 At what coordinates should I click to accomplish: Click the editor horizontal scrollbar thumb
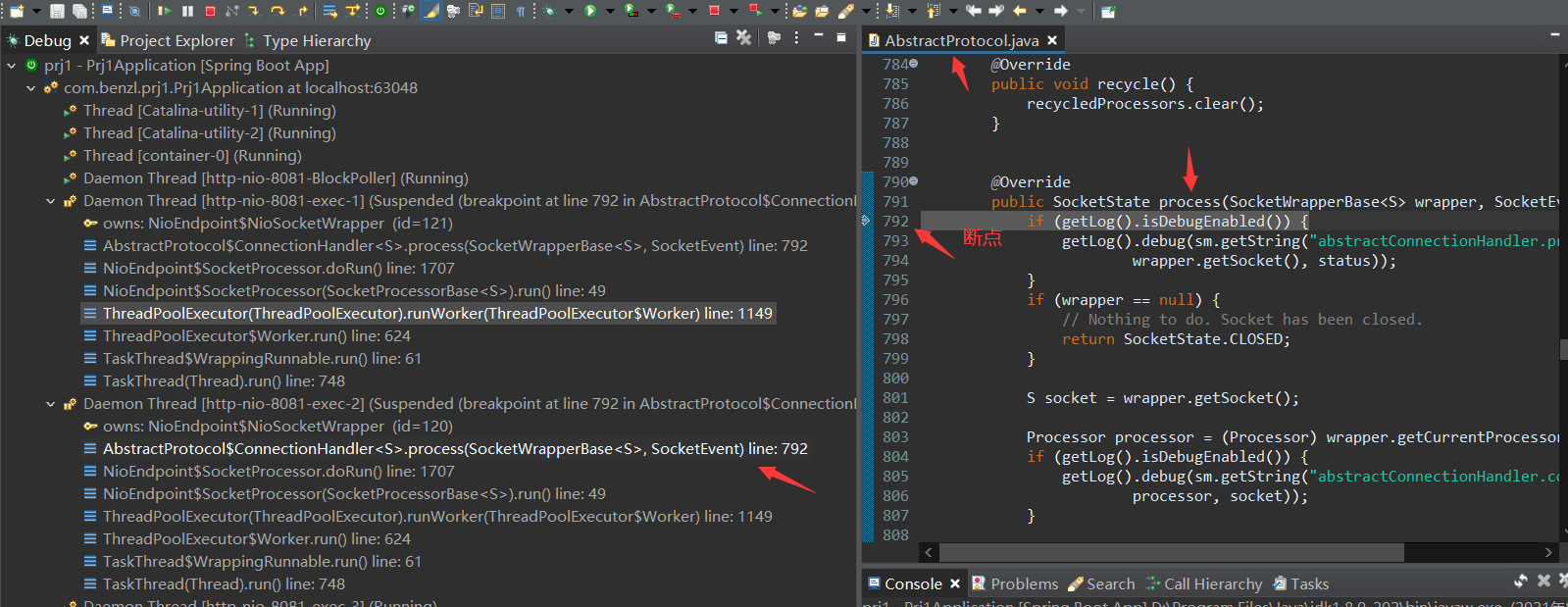point(1172,552)
